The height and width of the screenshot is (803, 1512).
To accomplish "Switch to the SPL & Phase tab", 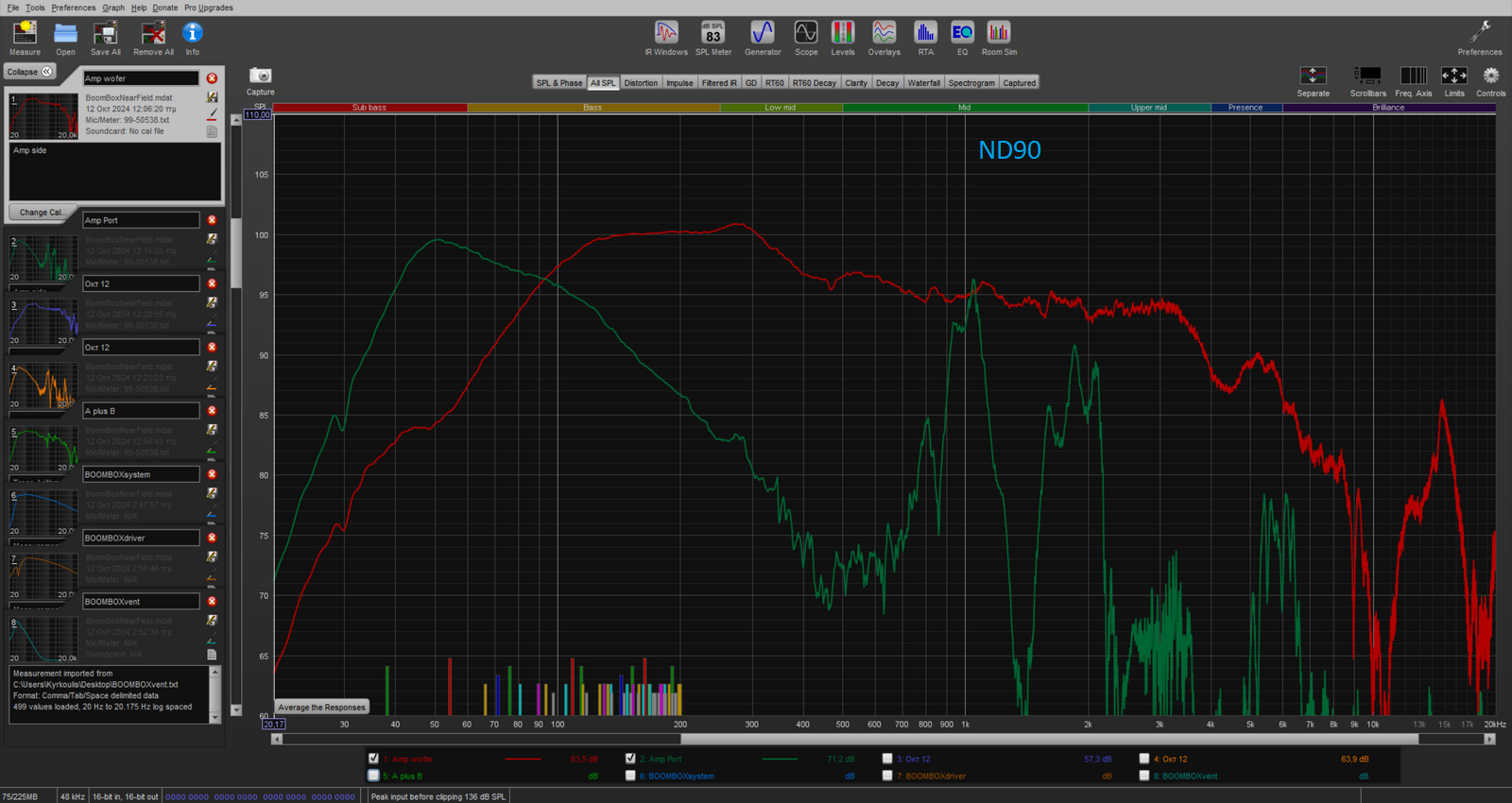I will [559, 83].
